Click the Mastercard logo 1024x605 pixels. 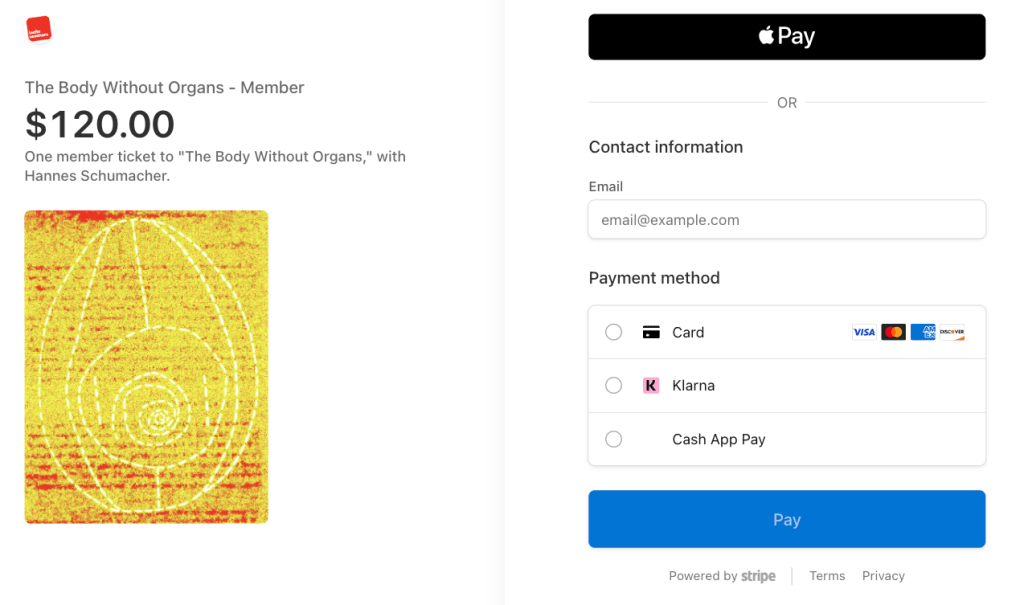[893, 332]
